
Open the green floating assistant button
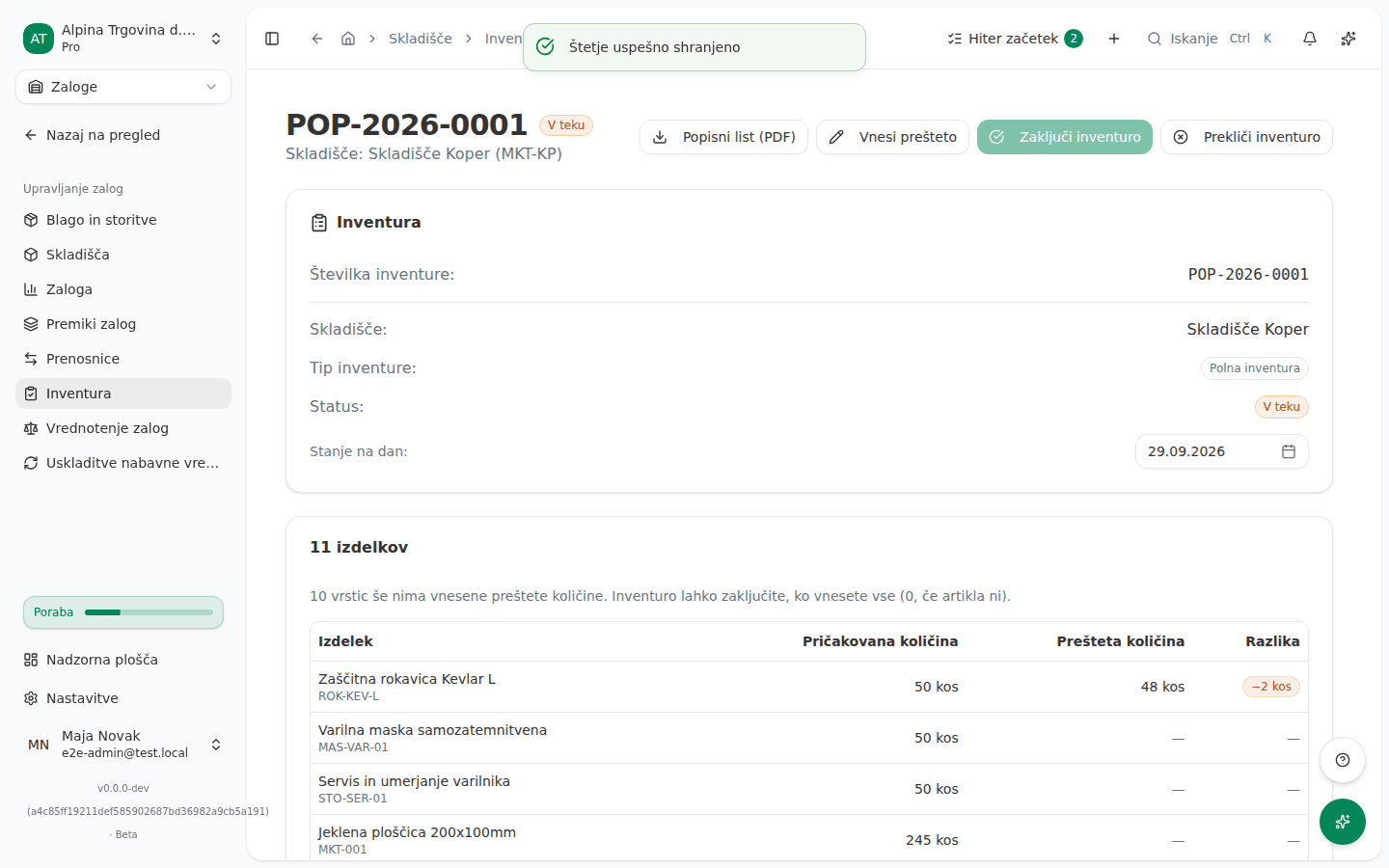tap(1343, 822)
